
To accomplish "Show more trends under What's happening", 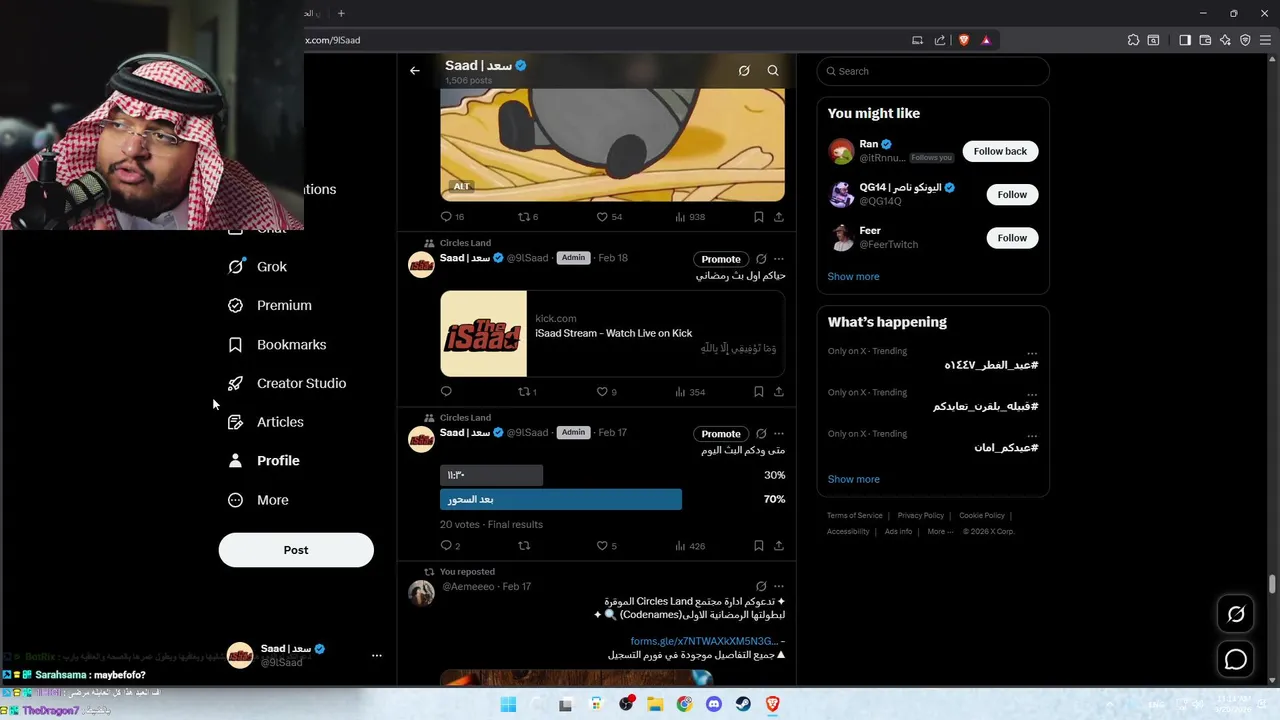I will (x=853, y=480).
